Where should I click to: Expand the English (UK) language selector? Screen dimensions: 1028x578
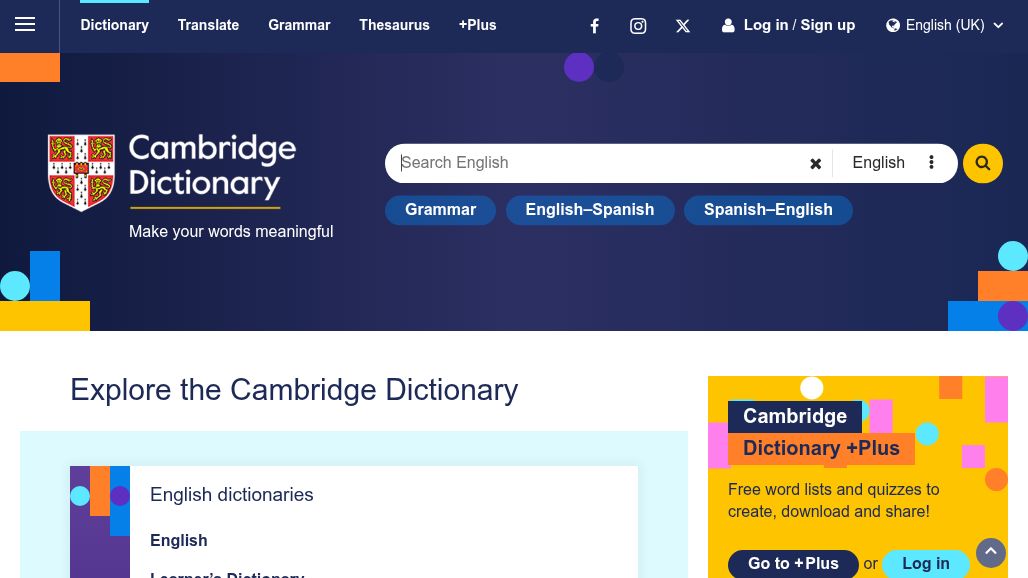(944, 26)
